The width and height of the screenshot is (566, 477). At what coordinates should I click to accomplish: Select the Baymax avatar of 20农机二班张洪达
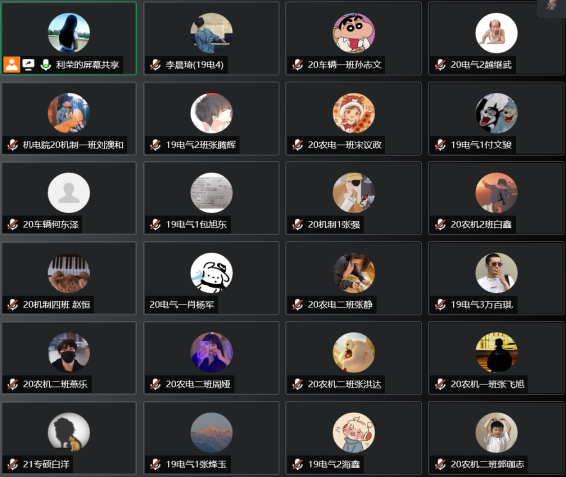tap(354, 352)
